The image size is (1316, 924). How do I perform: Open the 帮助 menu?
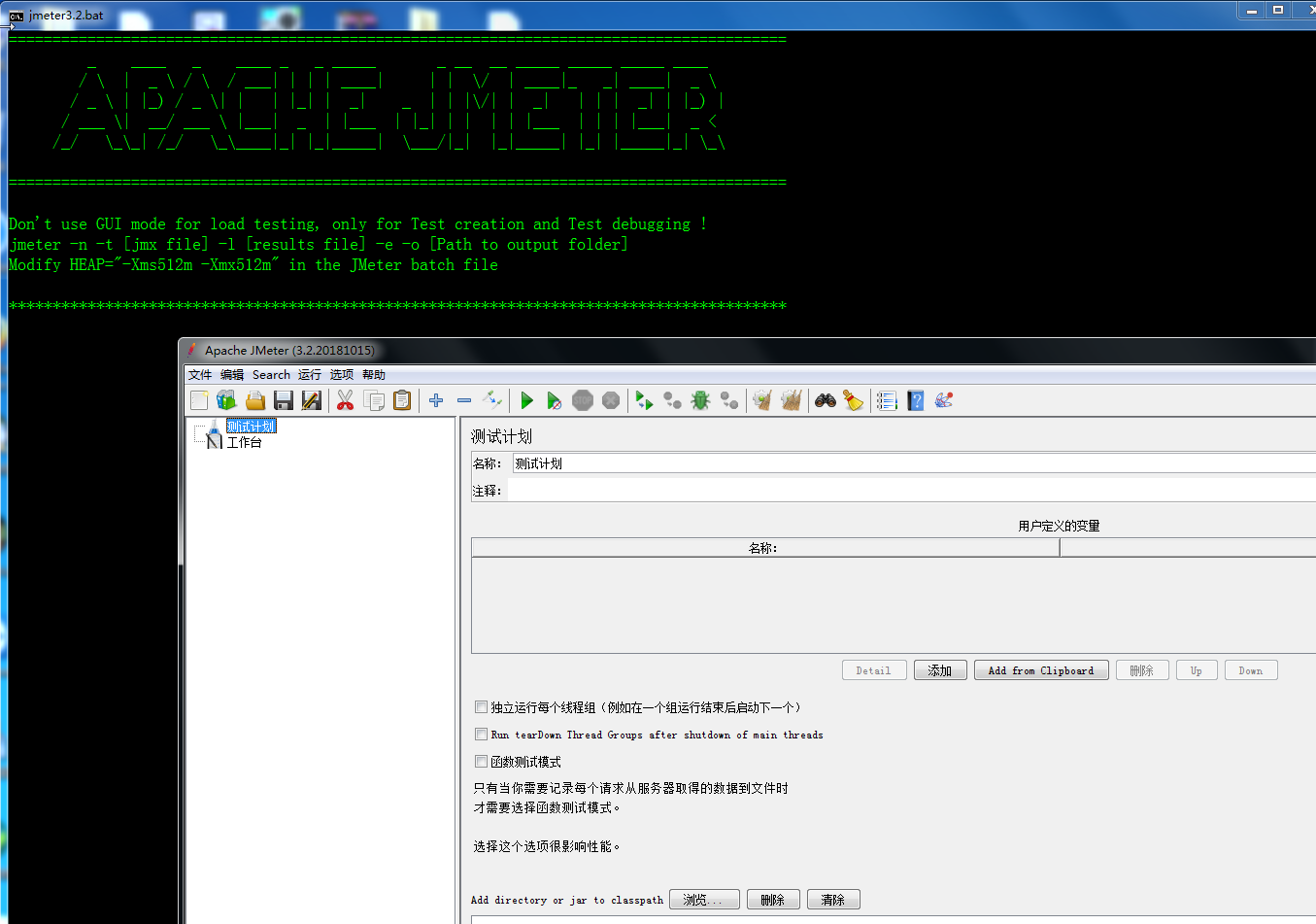click(x=373, y=375)
